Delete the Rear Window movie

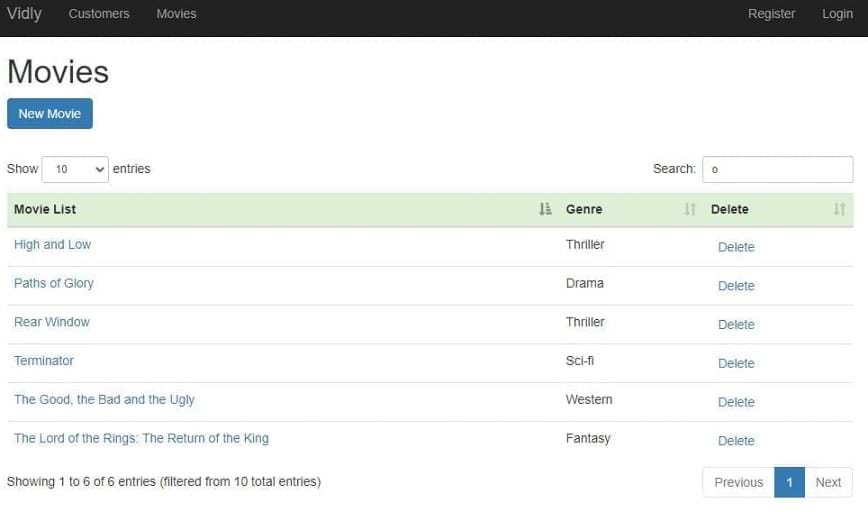click(736, 324)
